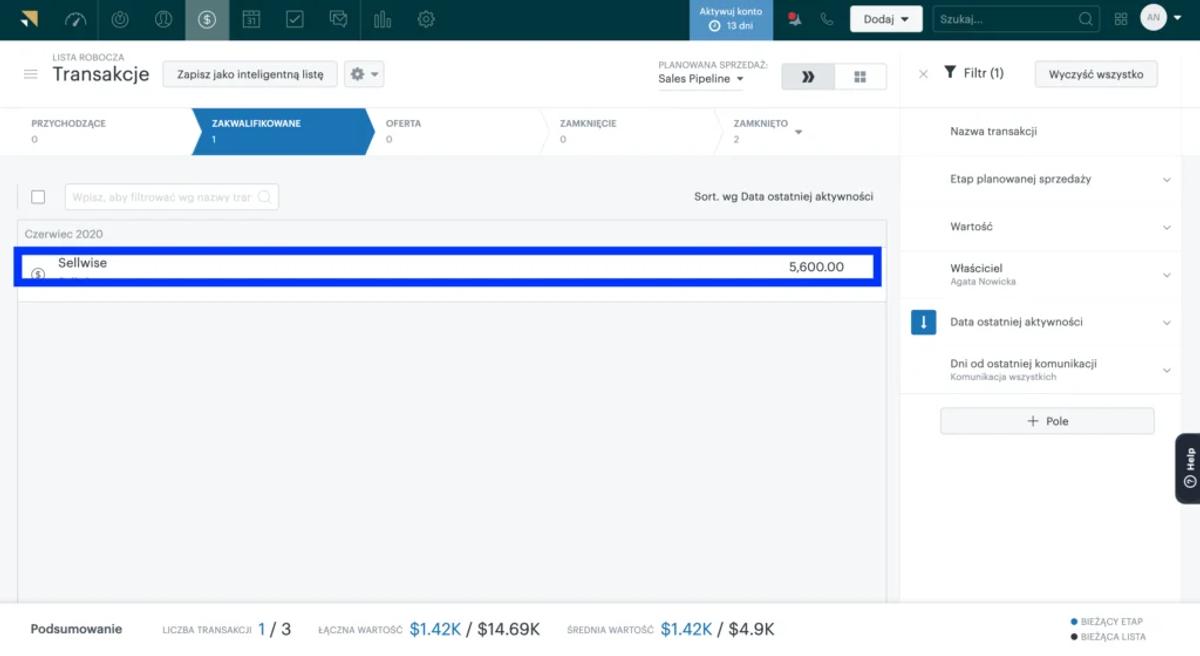Open the Dodaj dropdown

pos(886,19)
